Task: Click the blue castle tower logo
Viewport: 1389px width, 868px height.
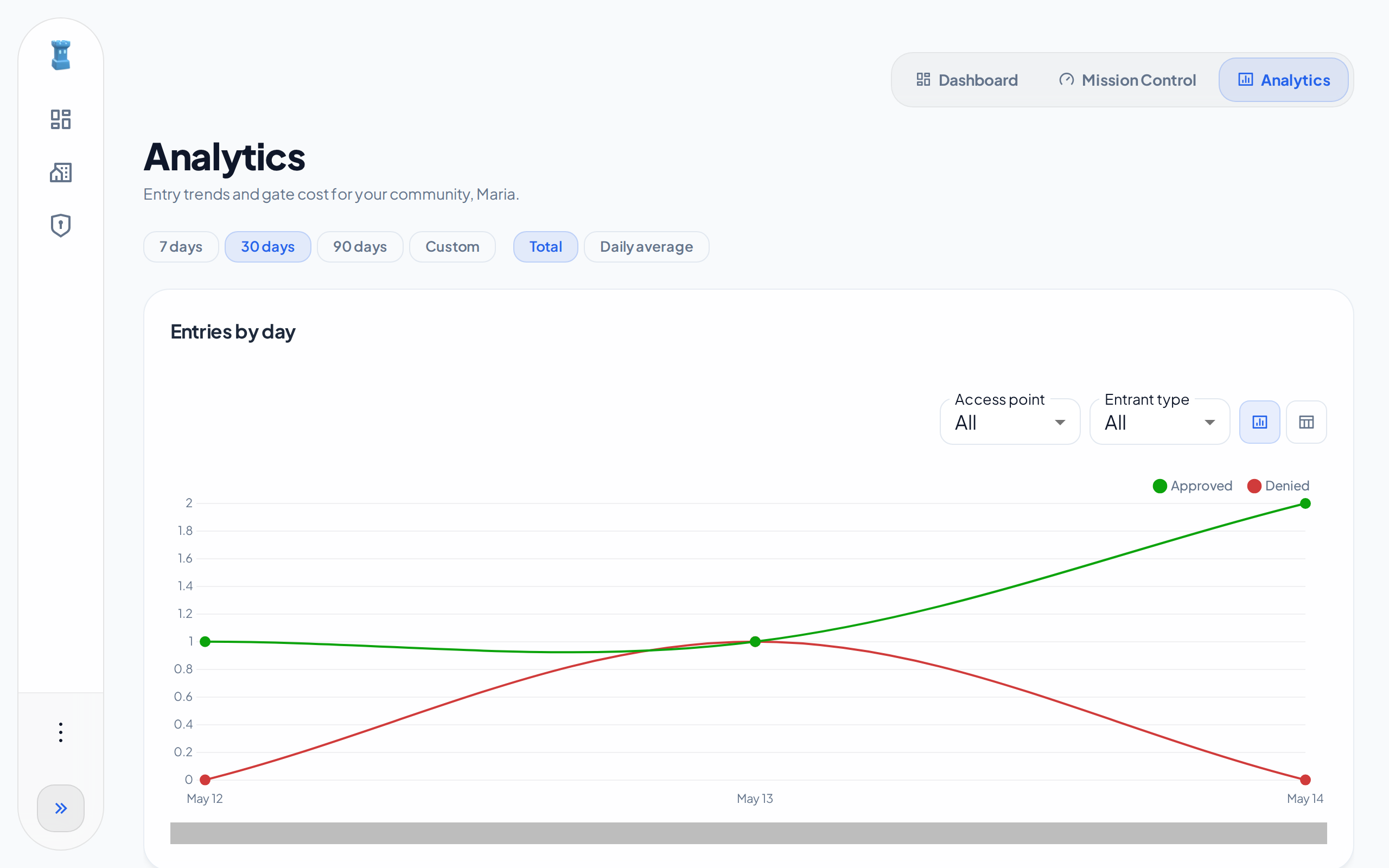Action: pos(61,55)
